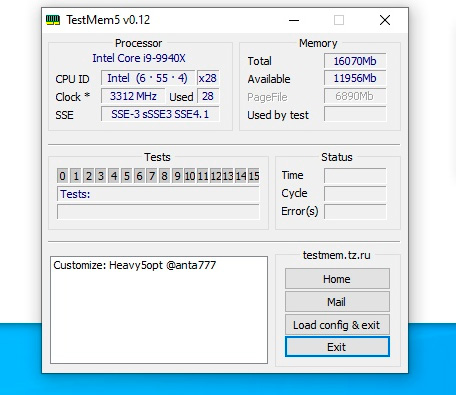
Task: Click the 3312 MHz clock value
Action: 133,96
